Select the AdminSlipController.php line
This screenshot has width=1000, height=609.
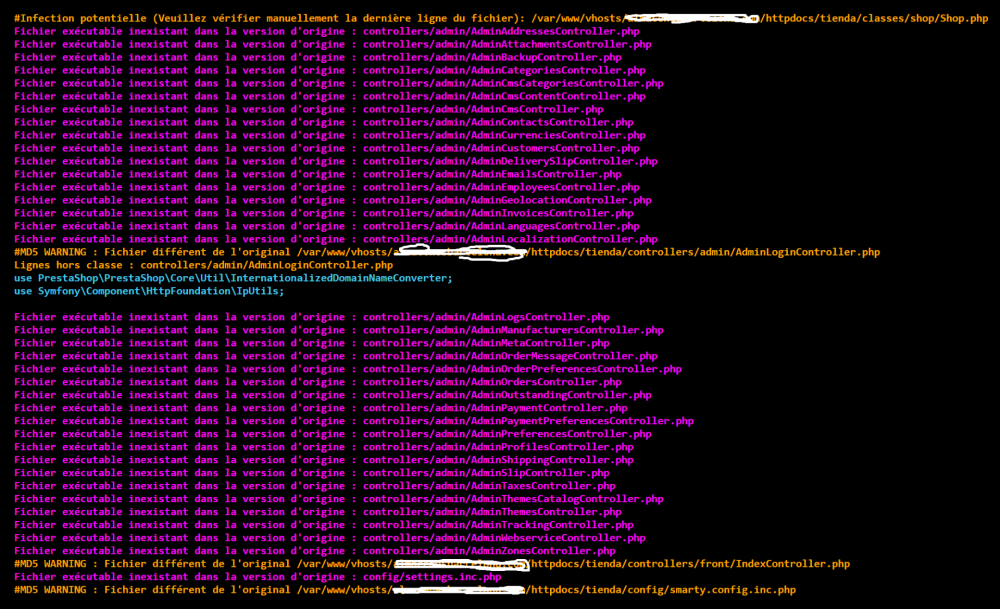pos(312,473)
